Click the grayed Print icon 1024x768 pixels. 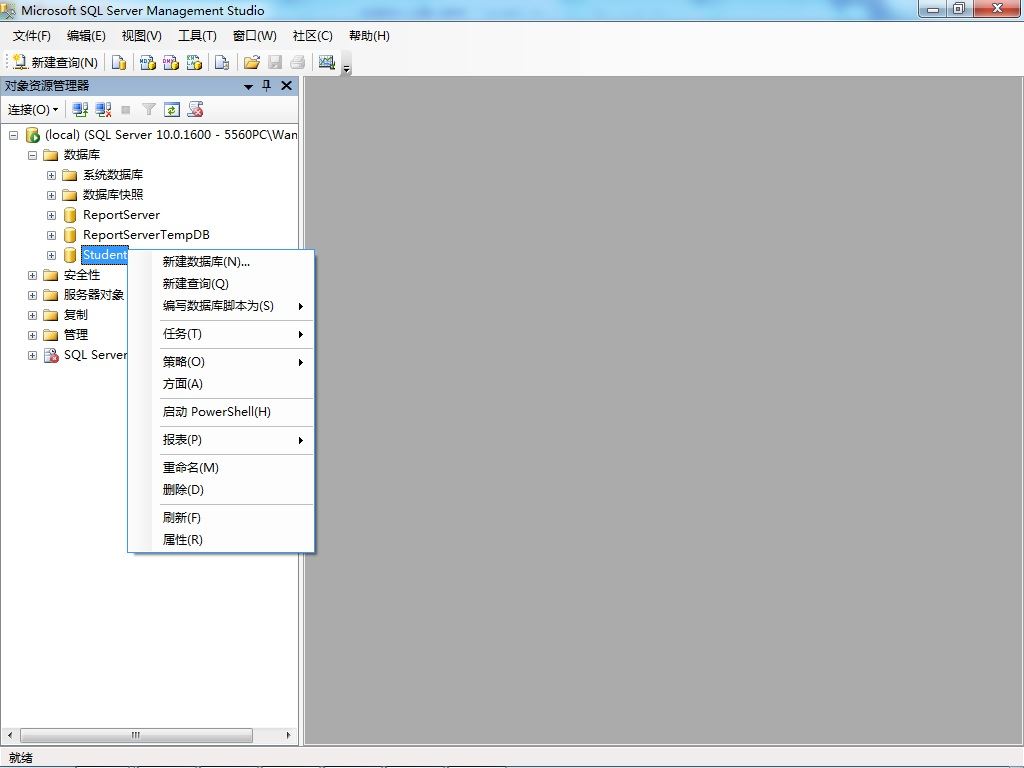[x=298, y=62]
